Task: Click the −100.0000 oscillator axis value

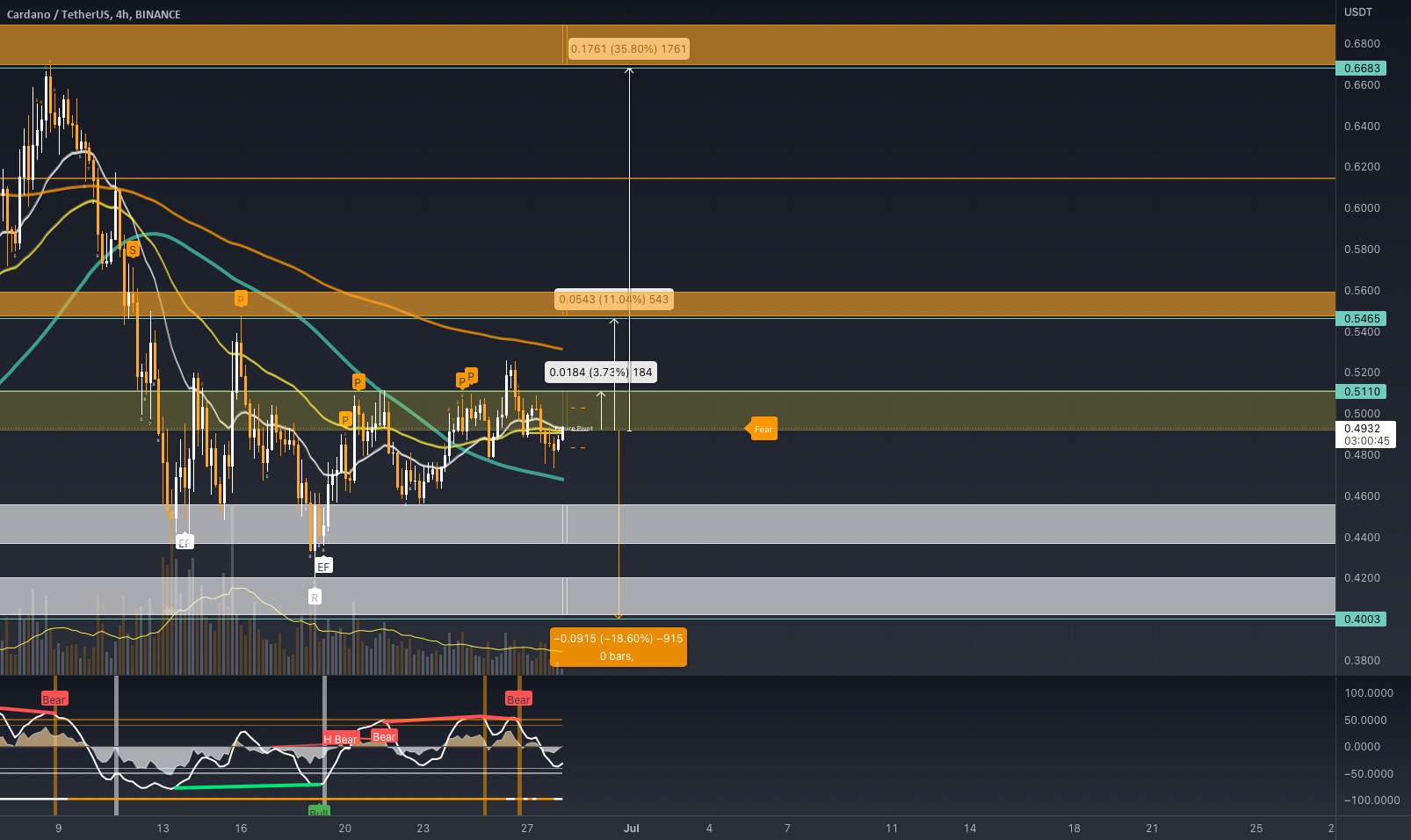Action: (x=1371, y=800)
